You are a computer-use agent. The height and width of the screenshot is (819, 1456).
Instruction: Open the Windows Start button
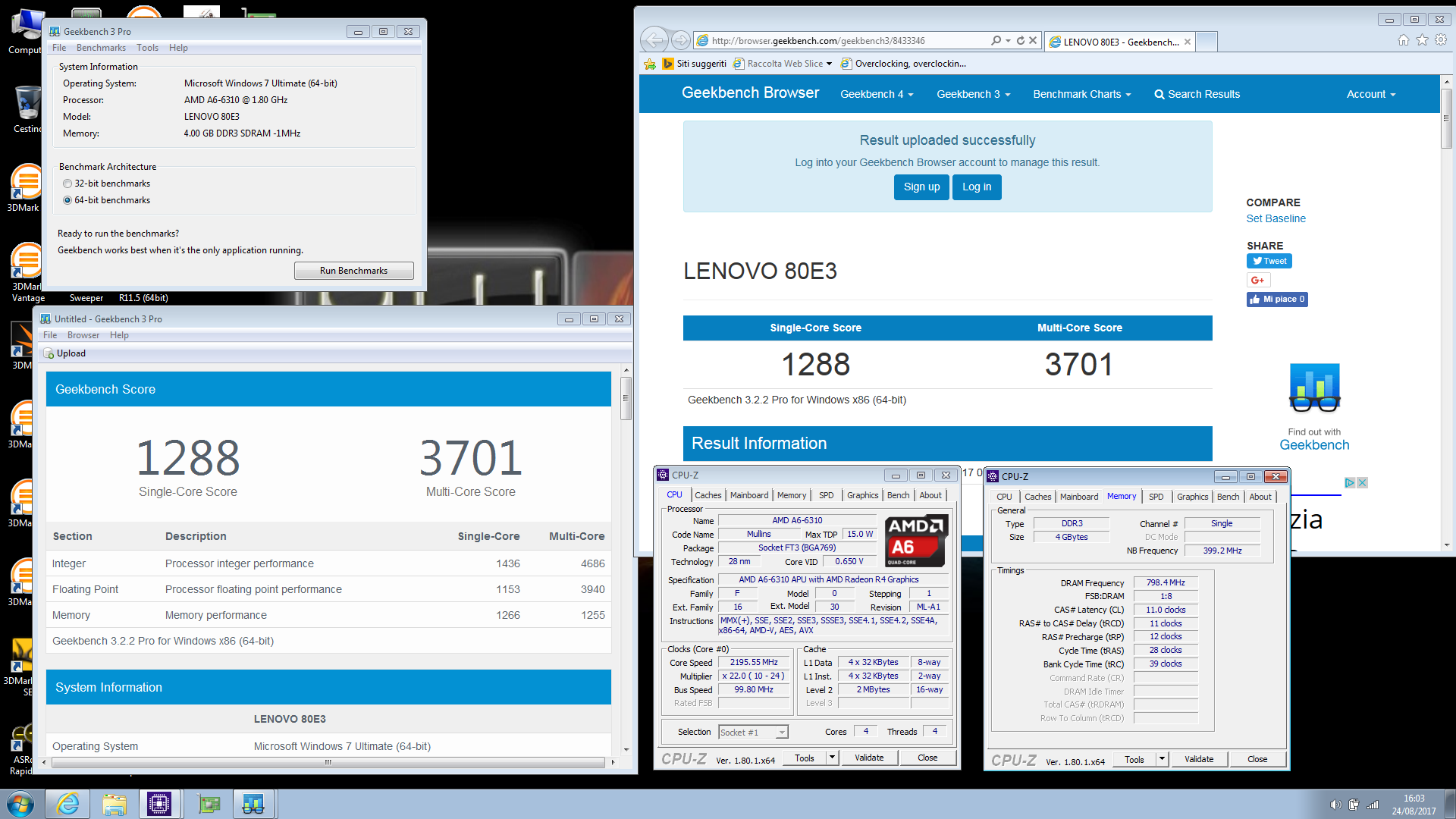click(20, 804)
